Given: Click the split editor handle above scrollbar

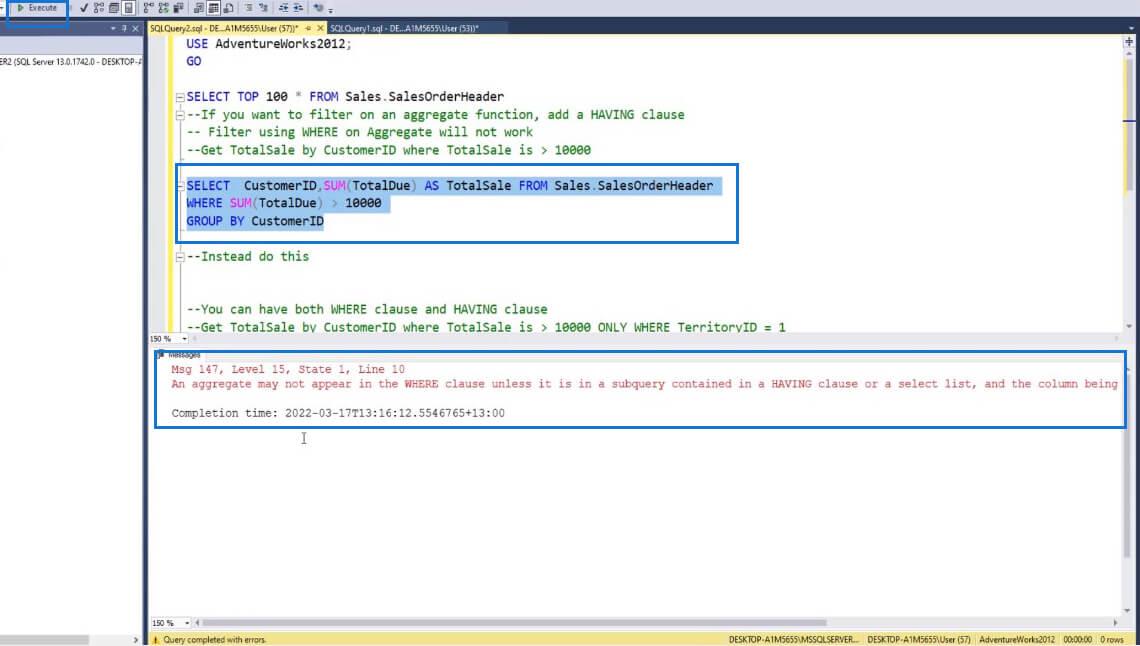Looking at the screenshot, I should coord(1129,42).
